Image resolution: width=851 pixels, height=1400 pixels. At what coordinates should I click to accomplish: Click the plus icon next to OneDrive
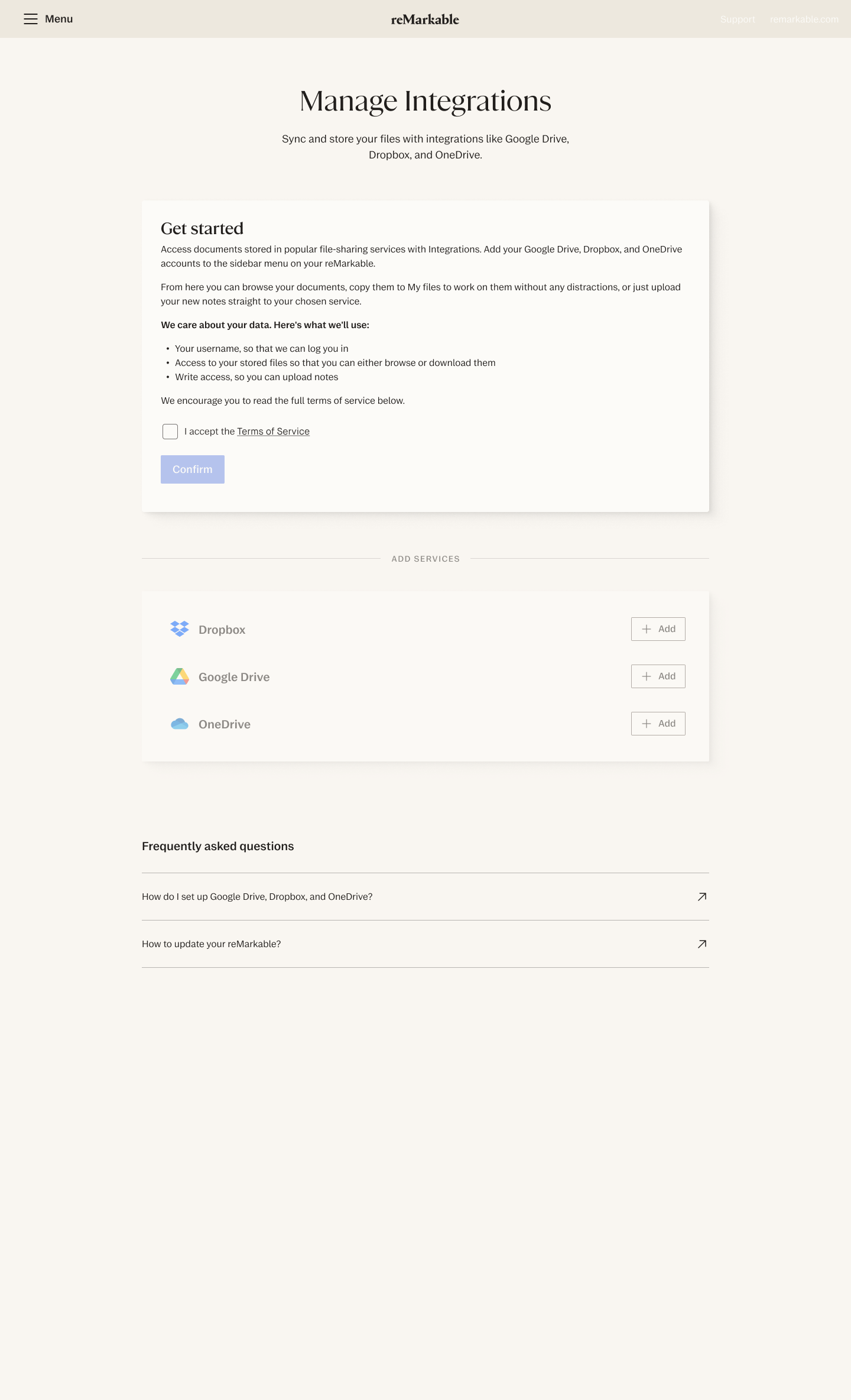click(647, 723)
